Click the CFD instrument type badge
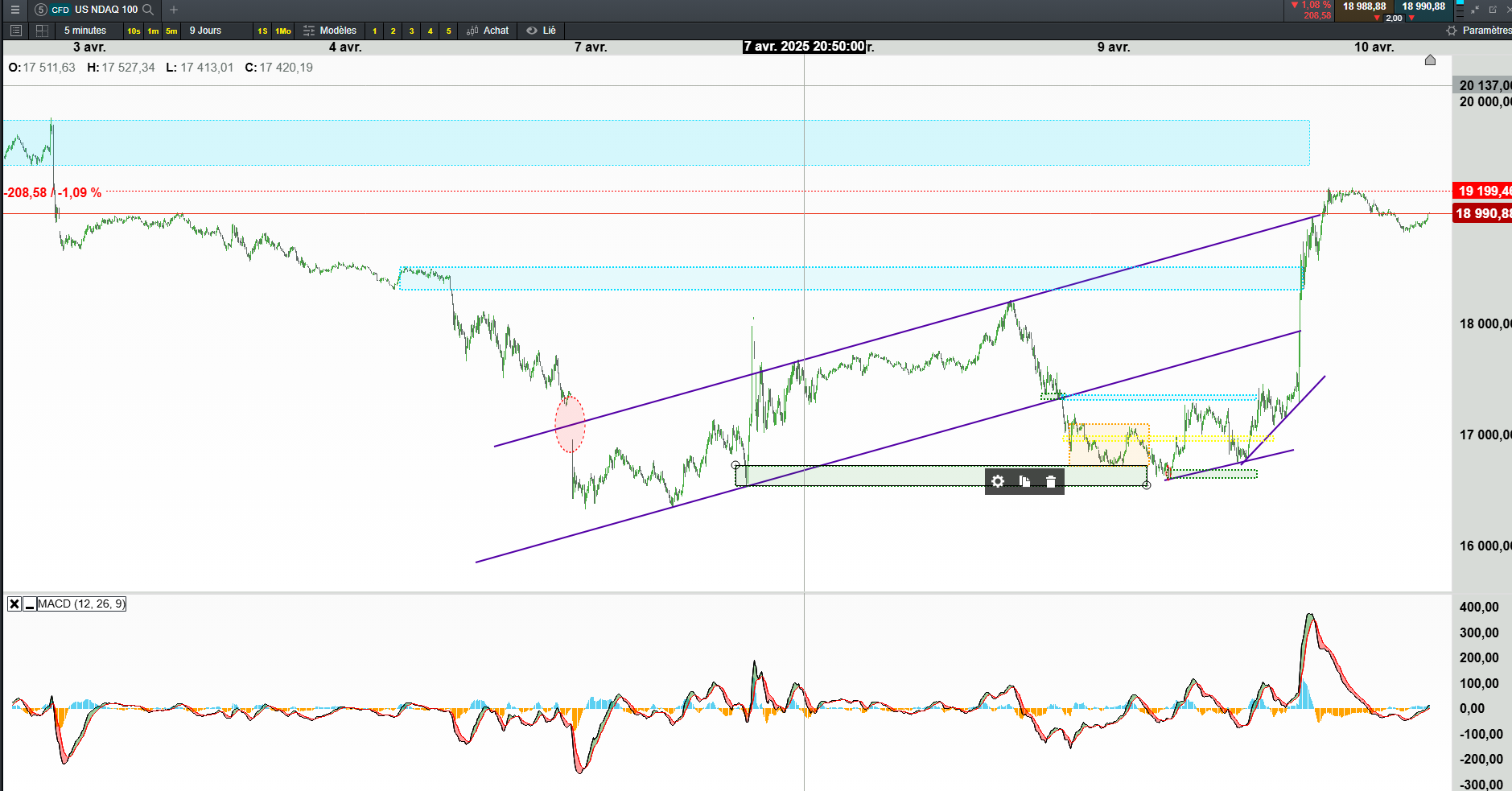The width and height of the screenshot is (1512, 791). tap(60, 10)
